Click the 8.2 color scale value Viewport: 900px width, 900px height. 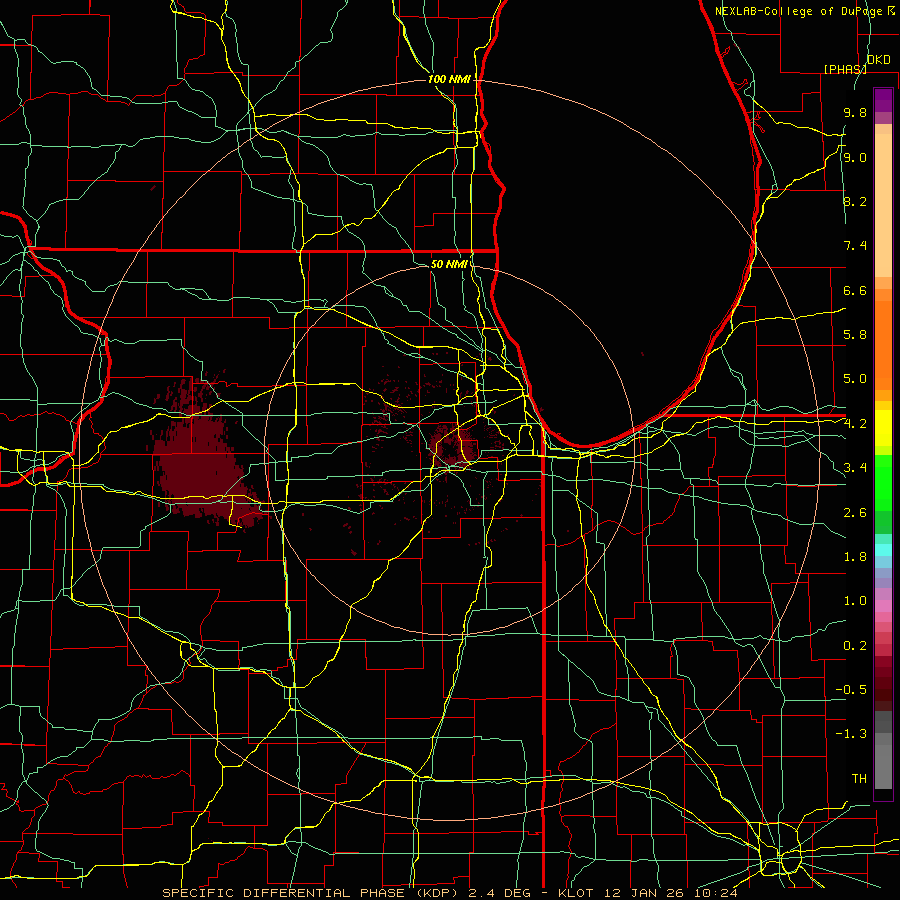855,201
